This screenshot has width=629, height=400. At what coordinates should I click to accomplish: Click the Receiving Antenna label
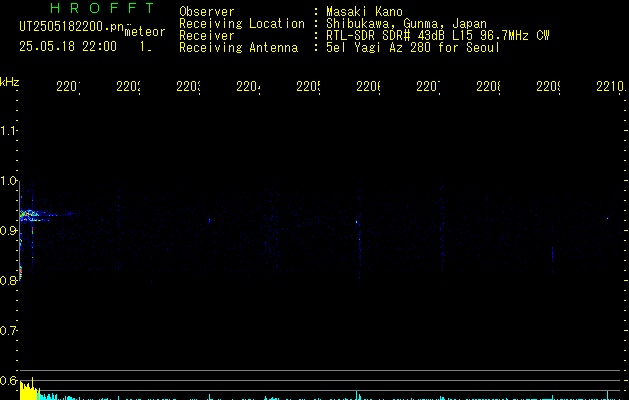pyautogui.click(x=238, y=47)
